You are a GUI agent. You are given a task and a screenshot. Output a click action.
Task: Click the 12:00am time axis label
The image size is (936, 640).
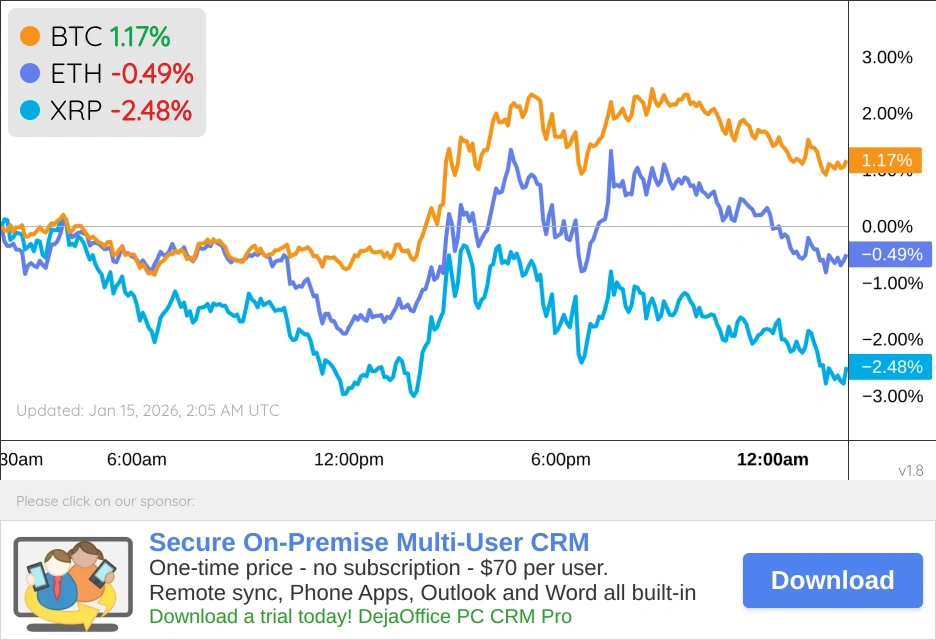pyautogui.click(x=772, y=460)
